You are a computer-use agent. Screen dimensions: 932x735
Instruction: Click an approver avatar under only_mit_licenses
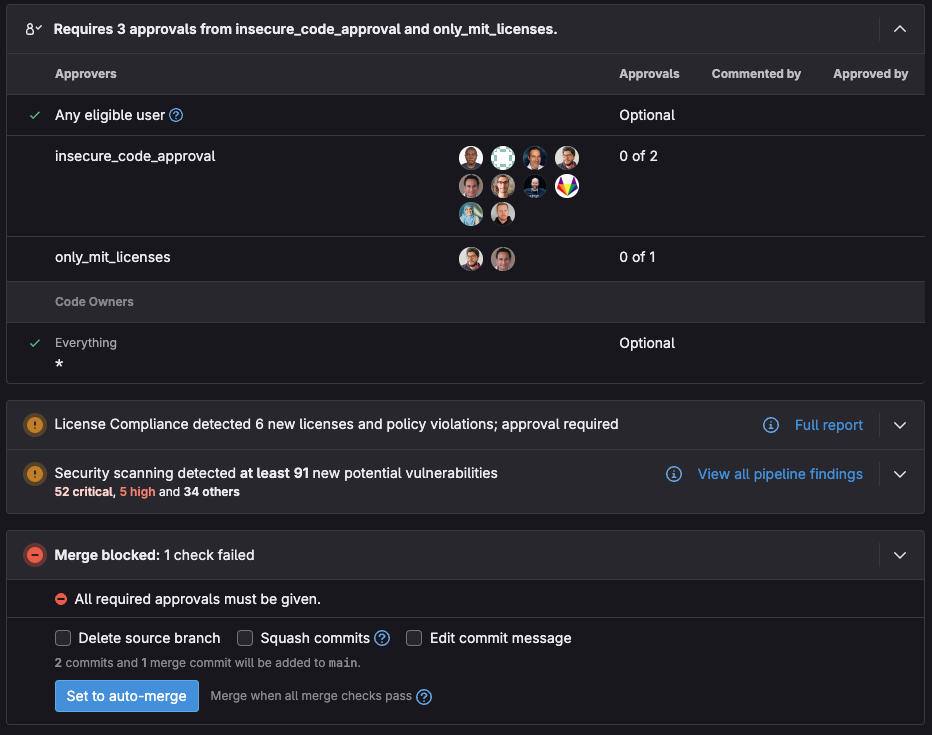[x=471, y=258]
